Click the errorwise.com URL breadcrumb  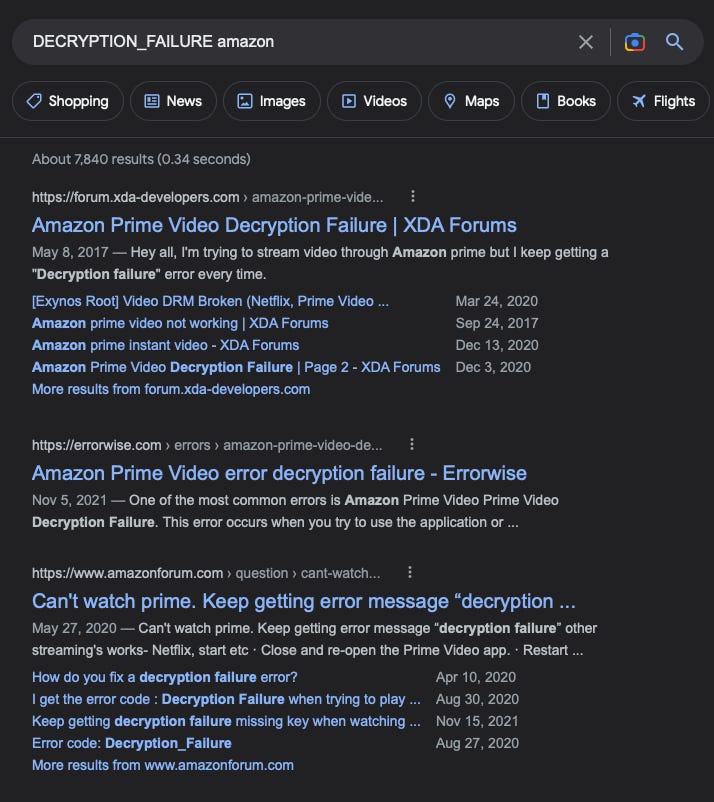[x=207, y=445]
